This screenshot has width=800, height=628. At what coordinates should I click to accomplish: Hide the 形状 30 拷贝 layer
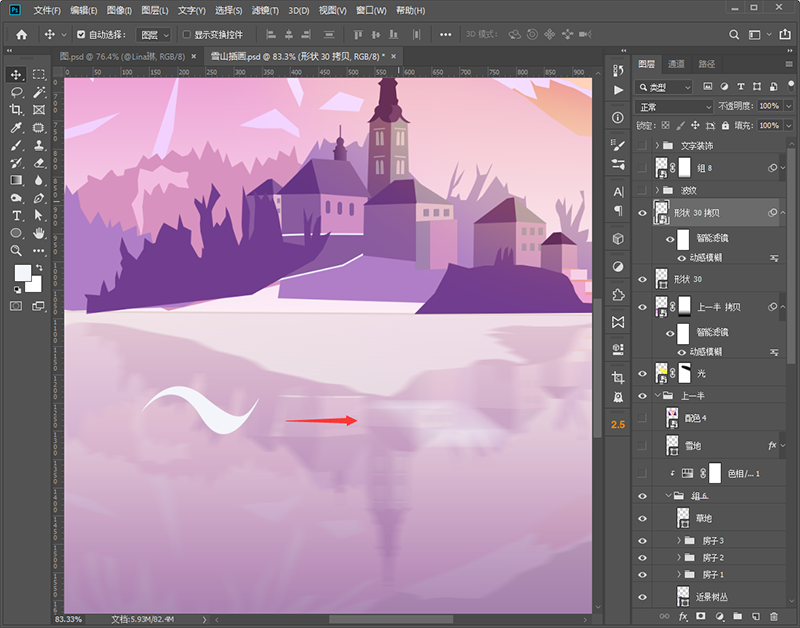click(x=643, y=212)
